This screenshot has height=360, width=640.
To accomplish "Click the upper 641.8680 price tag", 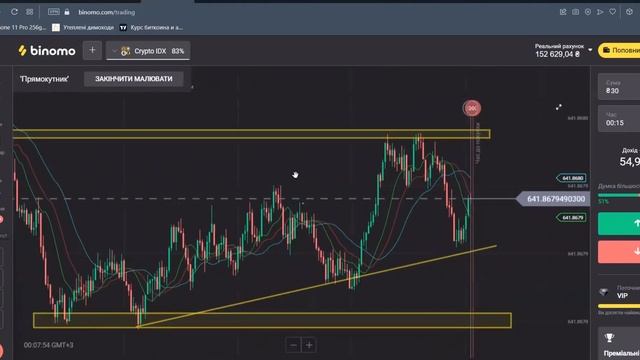I will point(572,178).
